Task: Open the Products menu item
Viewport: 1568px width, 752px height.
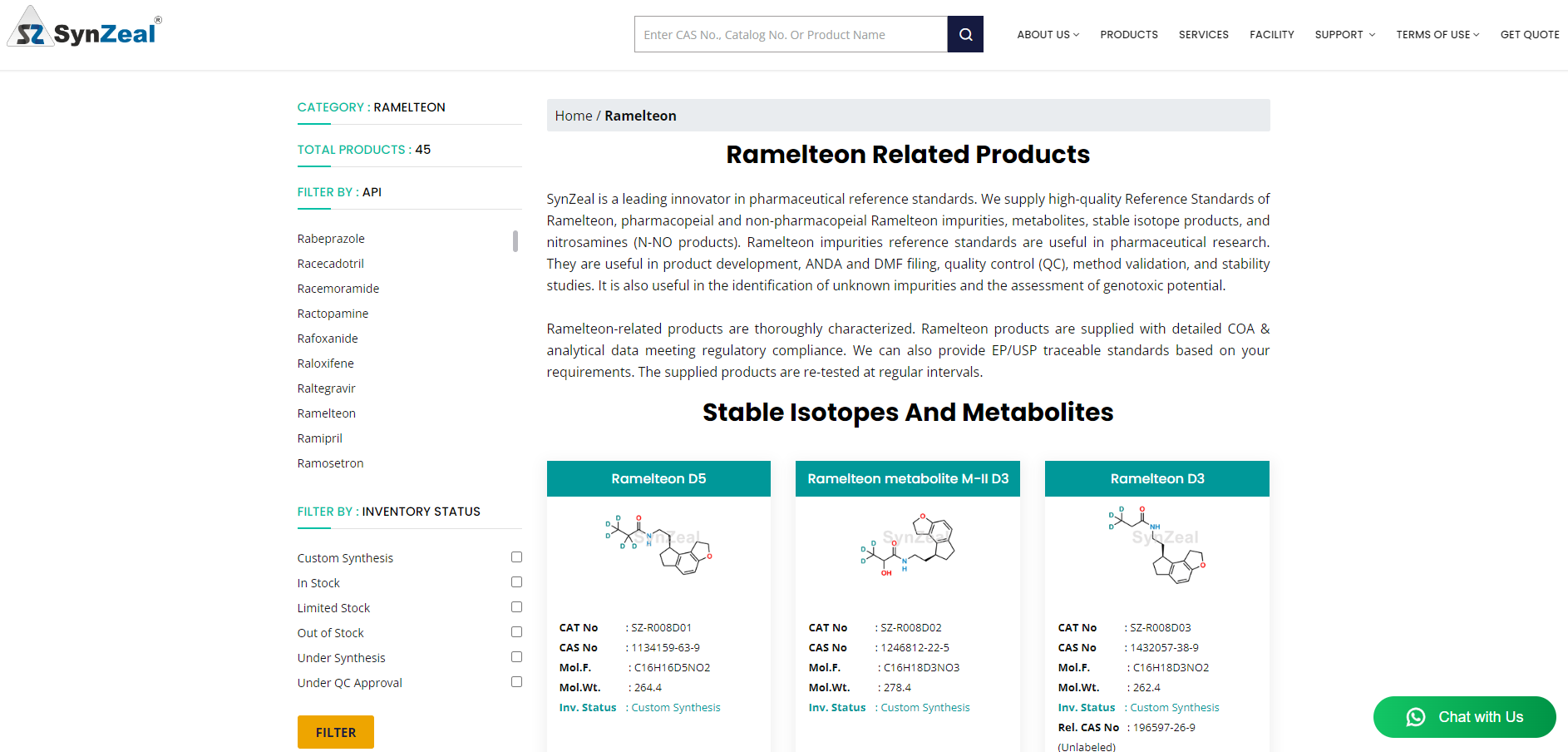Action: [x=1129, y=34]
